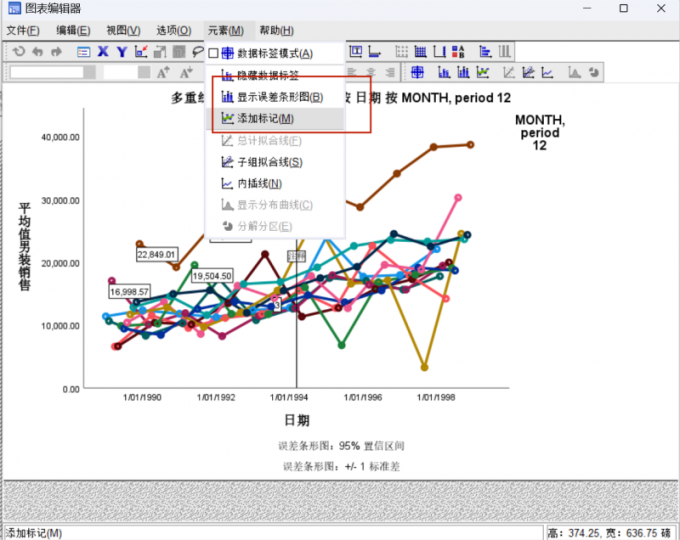Open the Properties window icon
This screenshot has width=680, height=540.
point(83,52)
